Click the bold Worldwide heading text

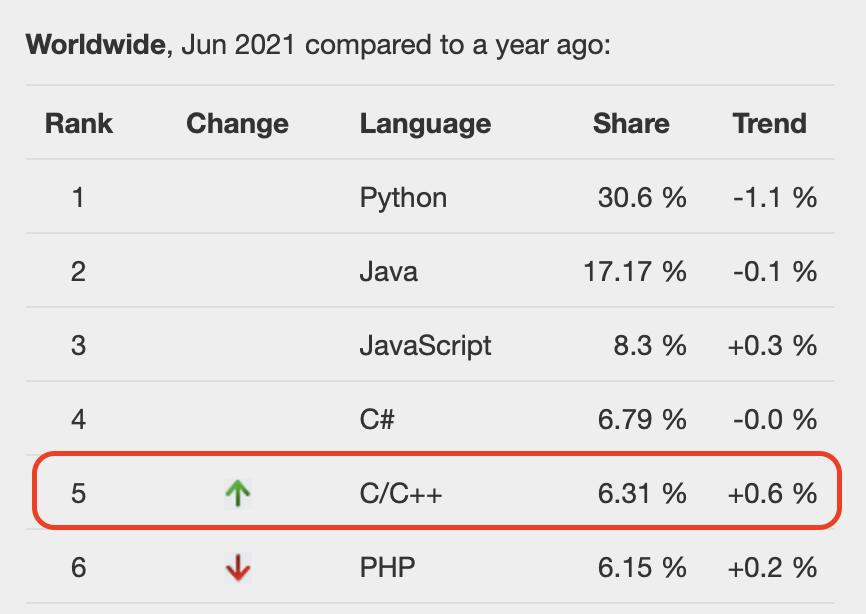point(96,44)
